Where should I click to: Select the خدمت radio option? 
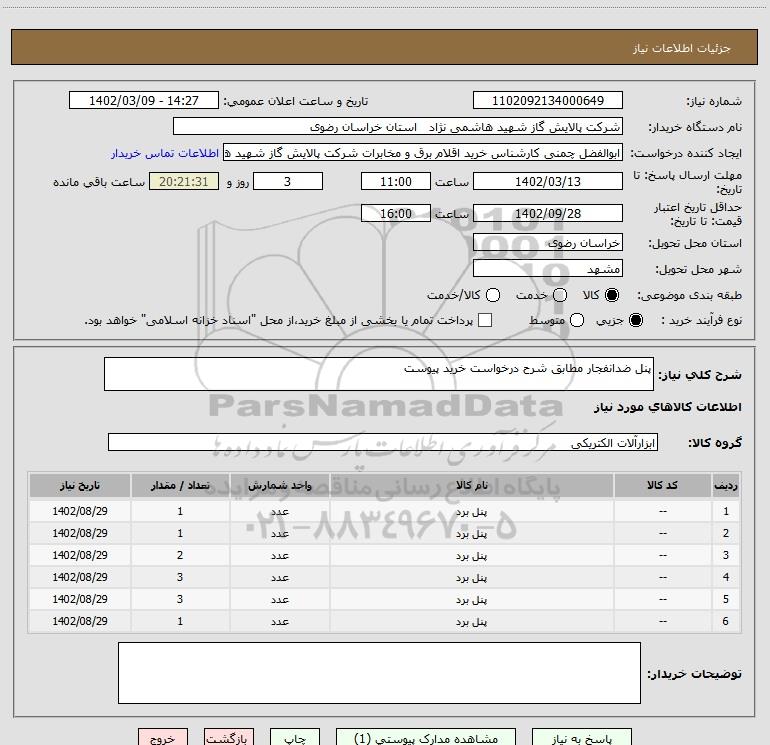click(559, 295)
